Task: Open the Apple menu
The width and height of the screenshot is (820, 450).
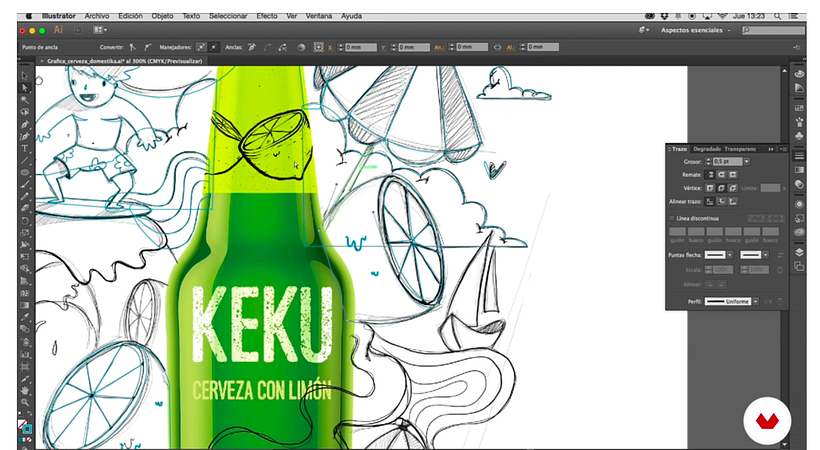Action: (x=29, y=16)
